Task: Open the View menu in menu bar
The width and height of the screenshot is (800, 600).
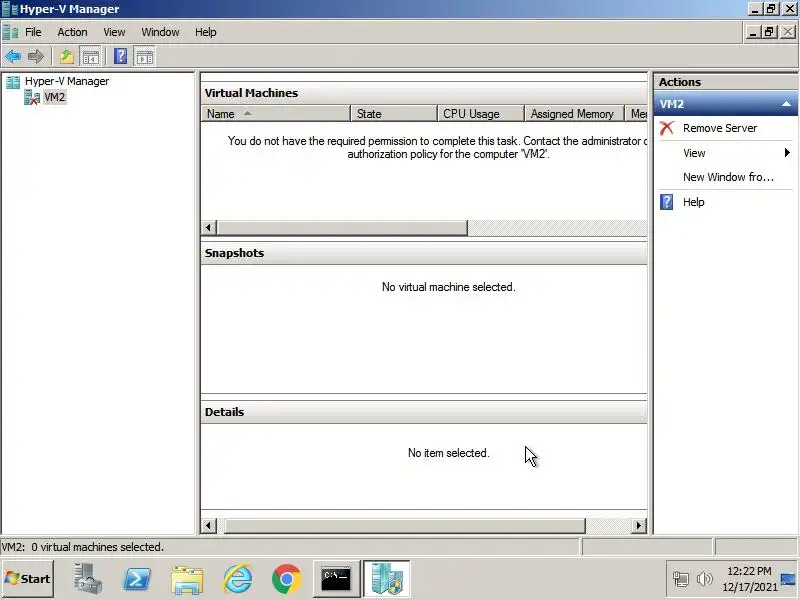Action: click(x=114, y=32)
